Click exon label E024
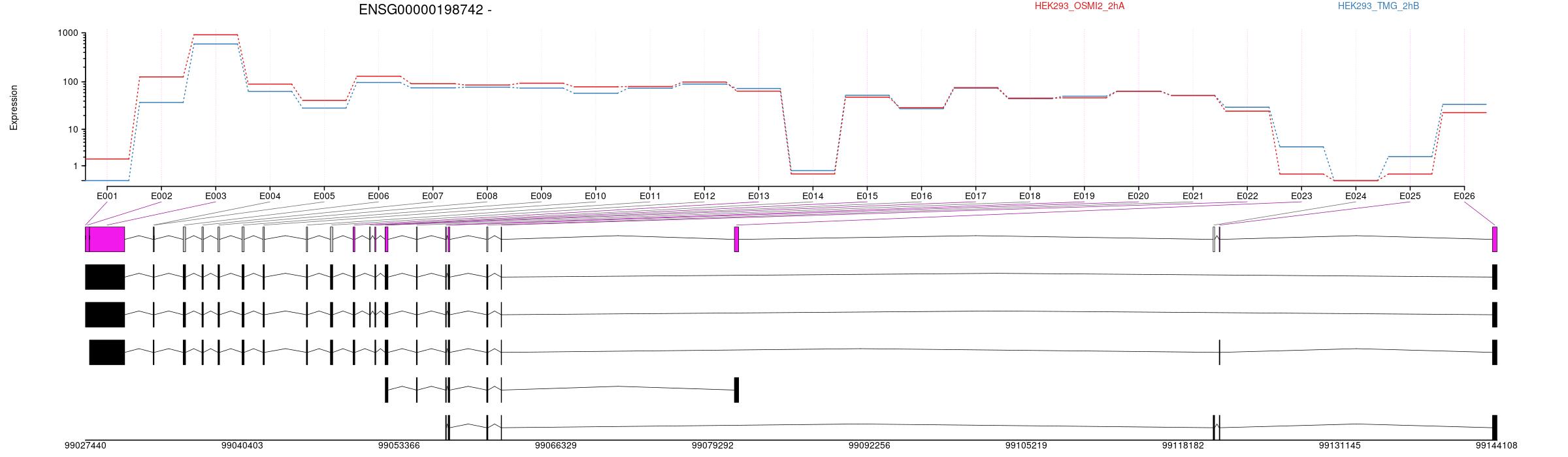 tap(1356, 196)
